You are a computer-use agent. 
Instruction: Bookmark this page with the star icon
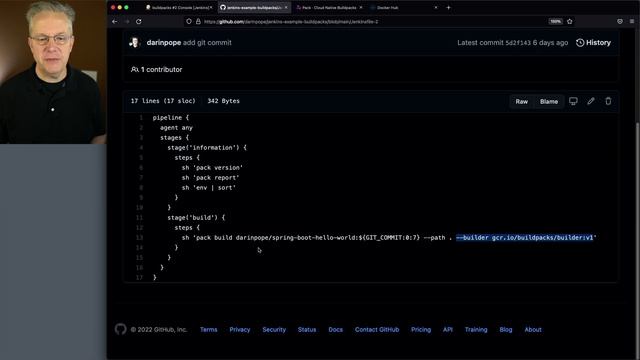(570, 21)
